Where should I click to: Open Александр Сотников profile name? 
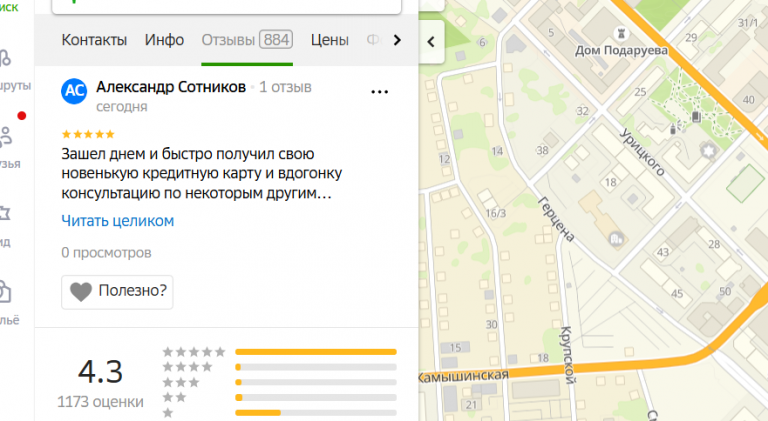[x=171, y=87]
